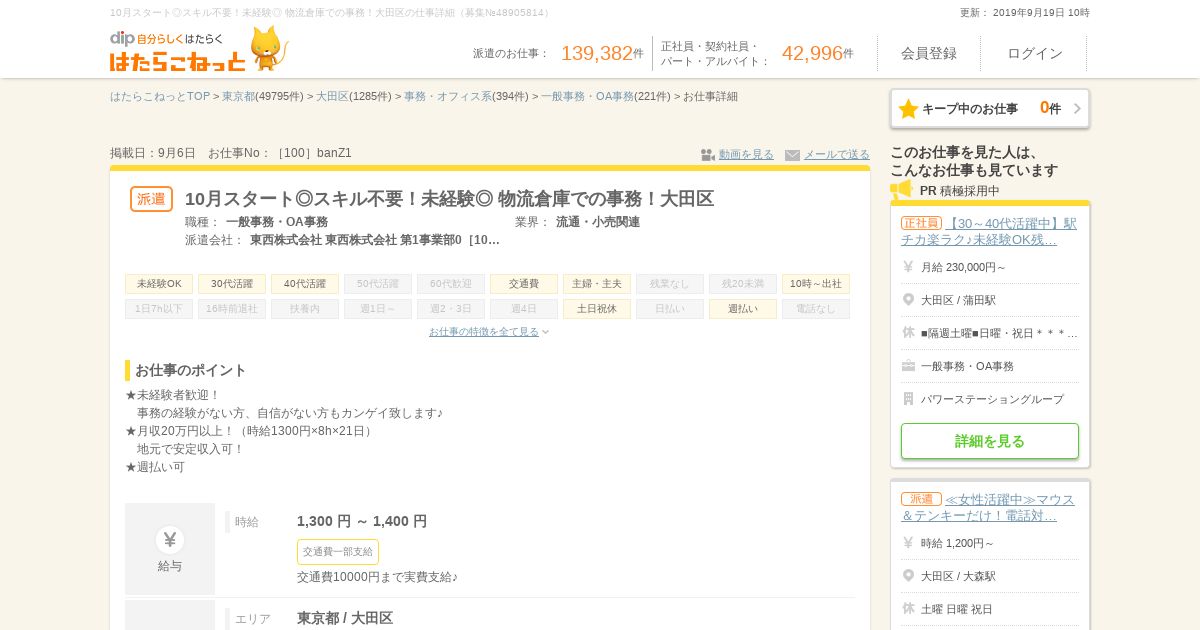
Task: Click the 流通・小売関連 industry text
Action: pyautogui.click(x=598, y=222)
